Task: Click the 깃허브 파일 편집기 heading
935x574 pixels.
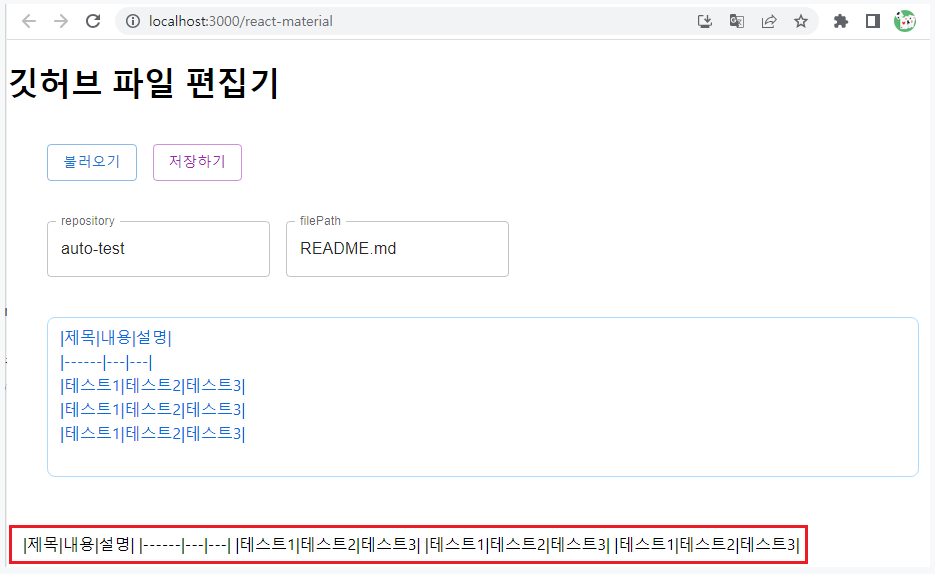Action: point(144,82)
